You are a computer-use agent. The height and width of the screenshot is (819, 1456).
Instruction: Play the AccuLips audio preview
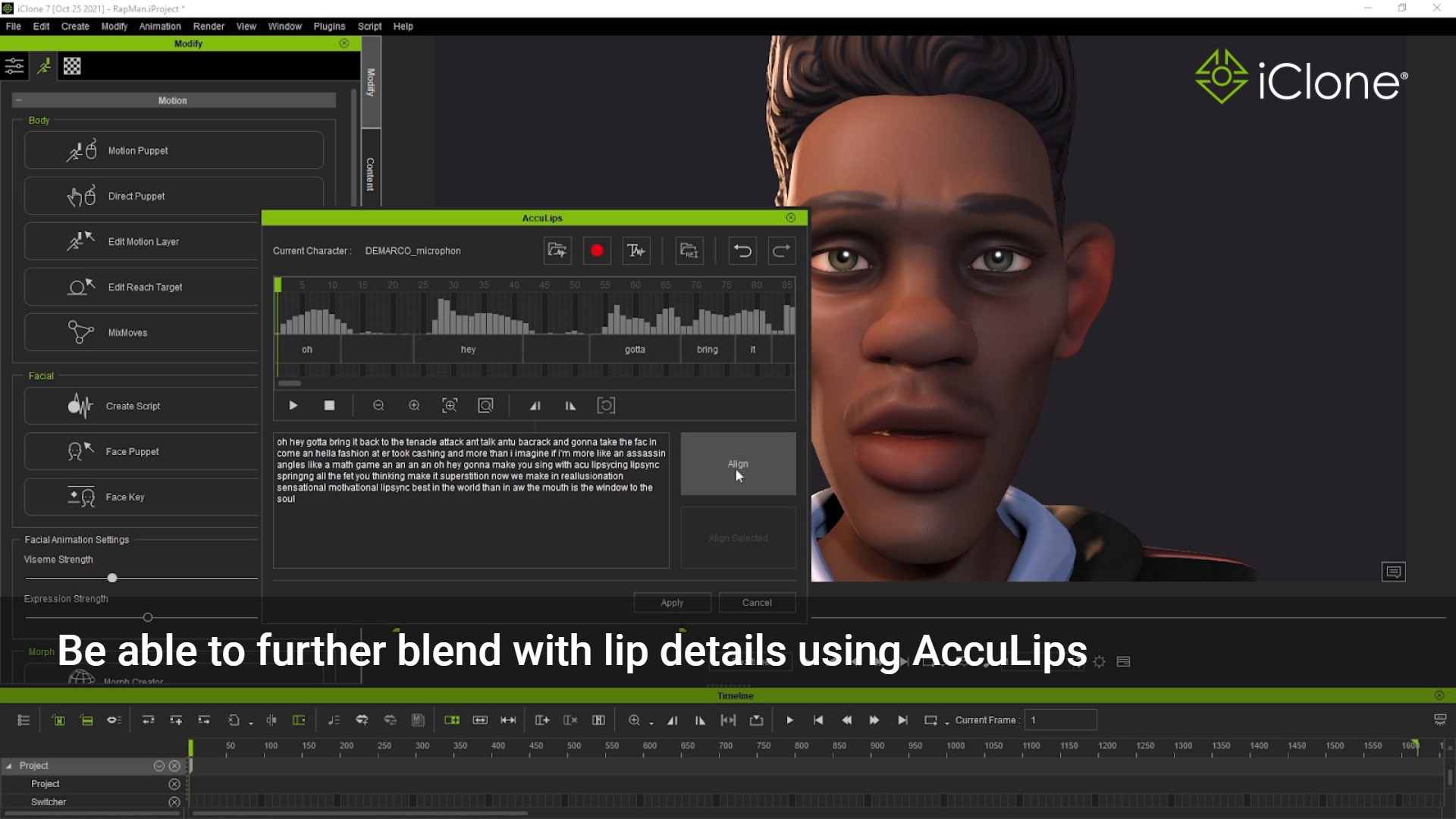click(293, 406)
